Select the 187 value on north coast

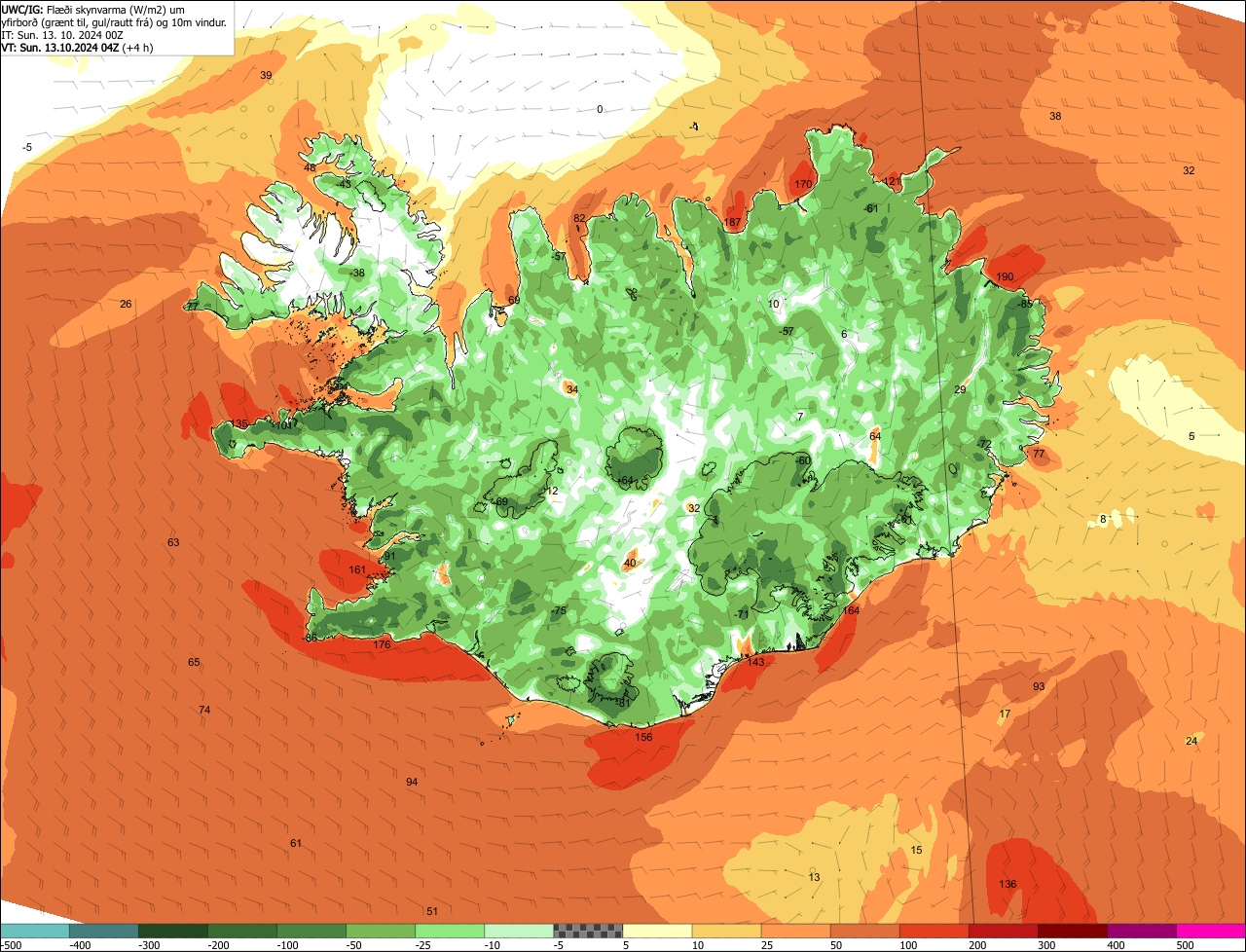(732, 223)
